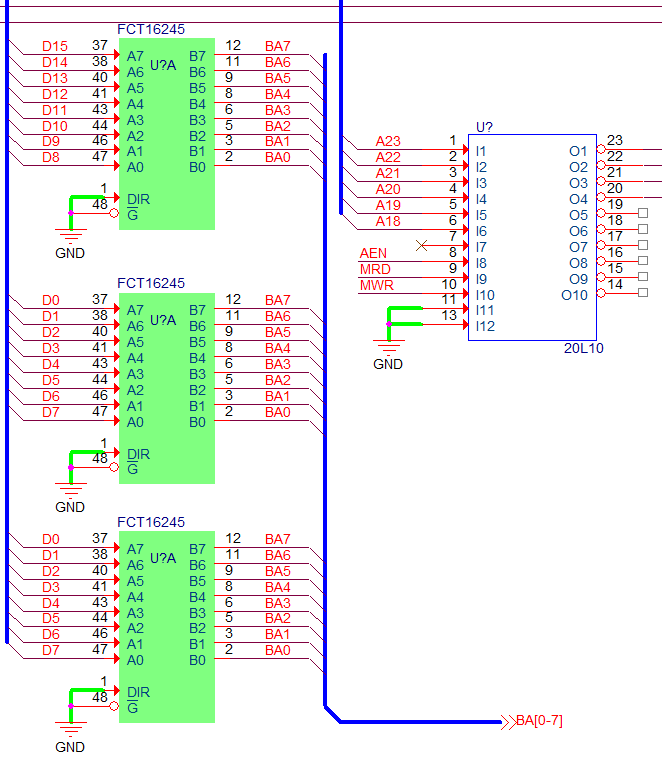Select the O3 output pin name
The image size is (662, 758).
coord(578,184)
